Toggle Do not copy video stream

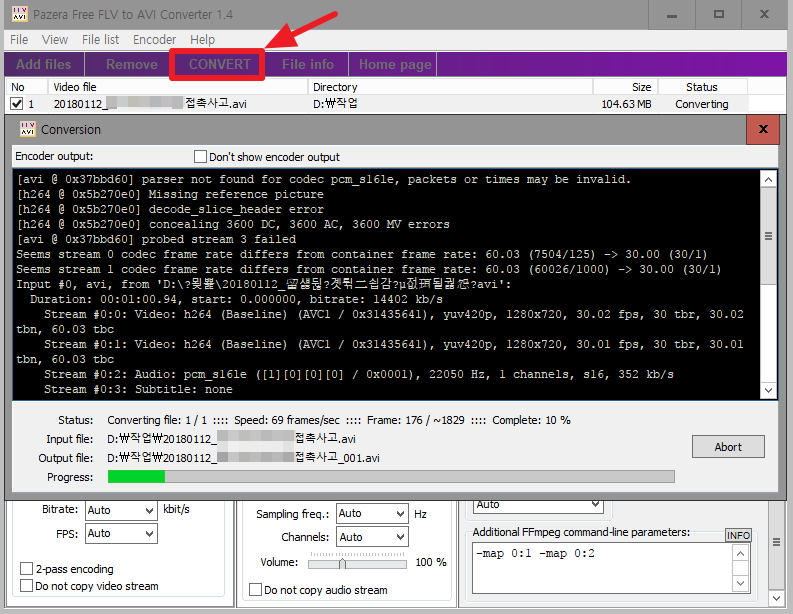26,586
